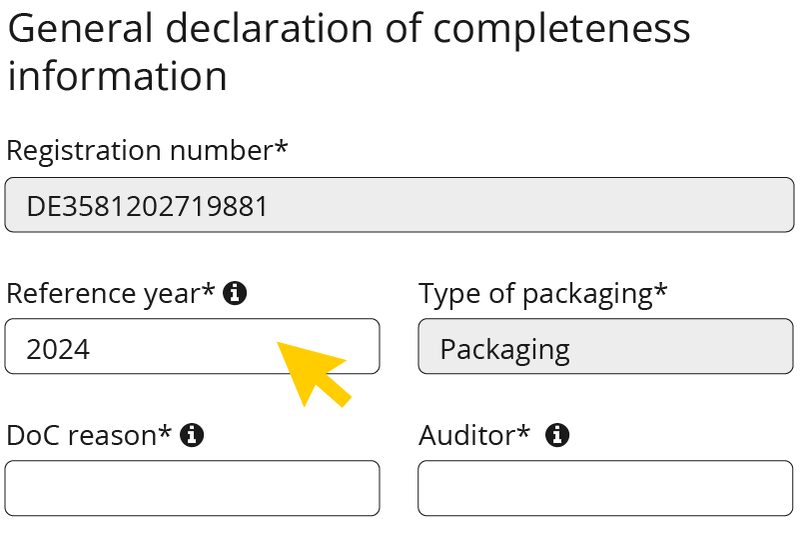Click the asterisk after DoC reason
Viewport: 800px width, 534px height.
pos(165,431)
